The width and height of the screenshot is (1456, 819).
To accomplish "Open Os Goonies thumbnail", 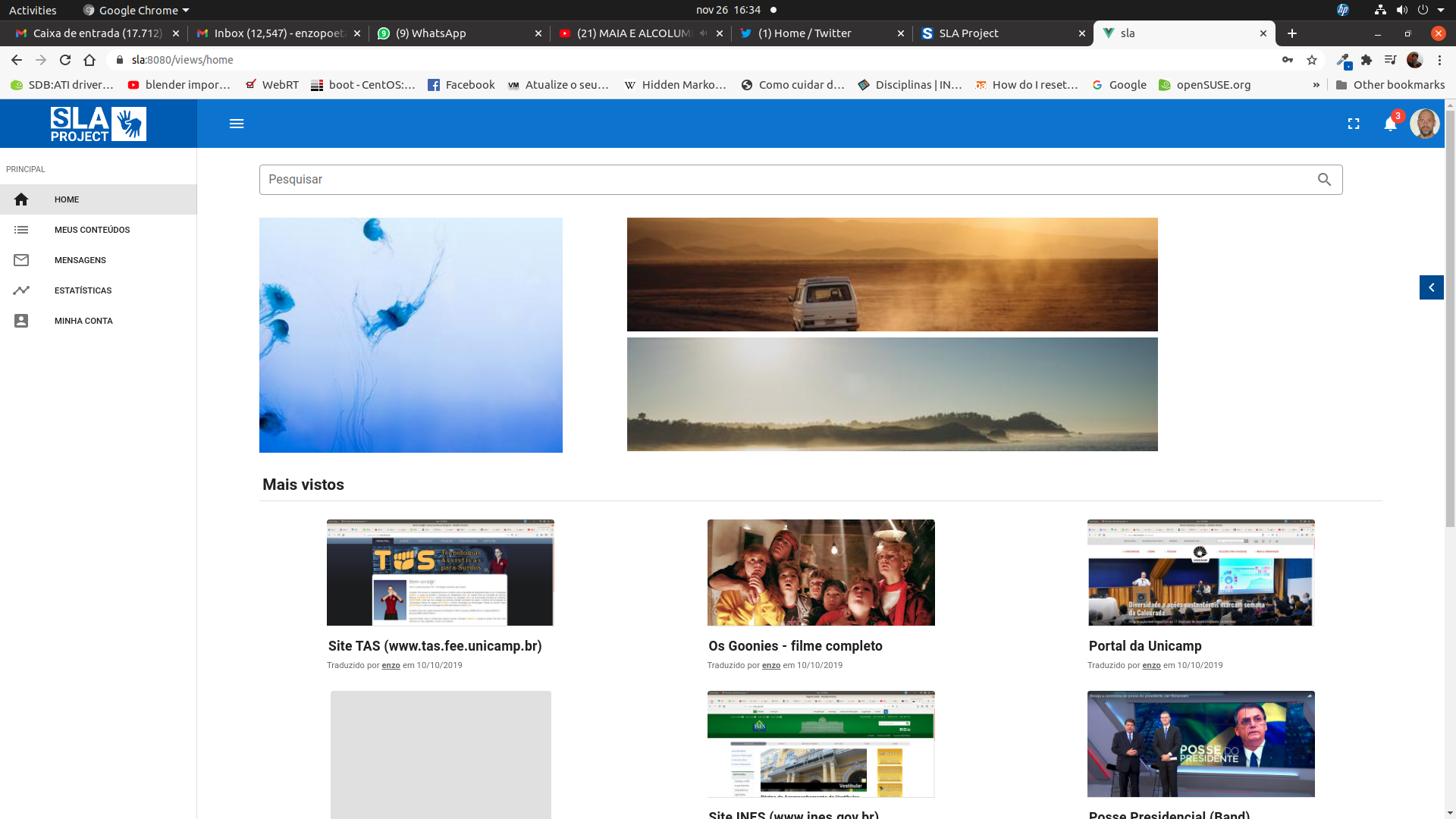I will tap(821, 573).
